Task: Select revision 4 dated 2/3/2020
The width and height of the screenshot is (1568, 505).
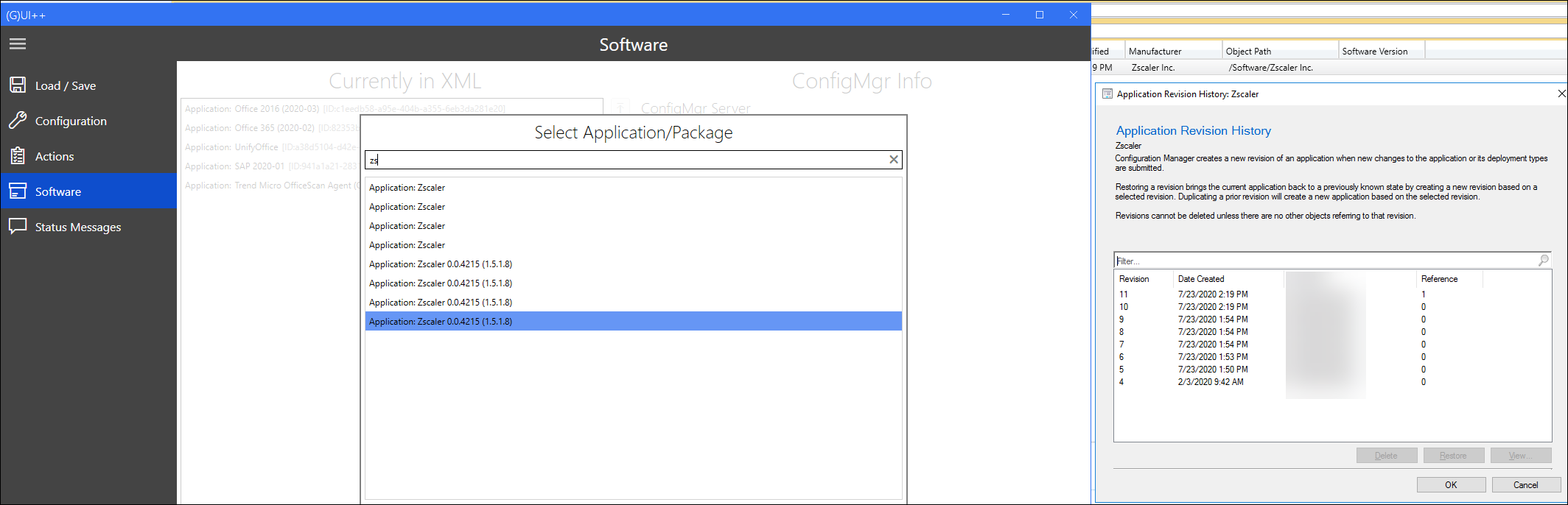Action: click(x=1332, y=382)
